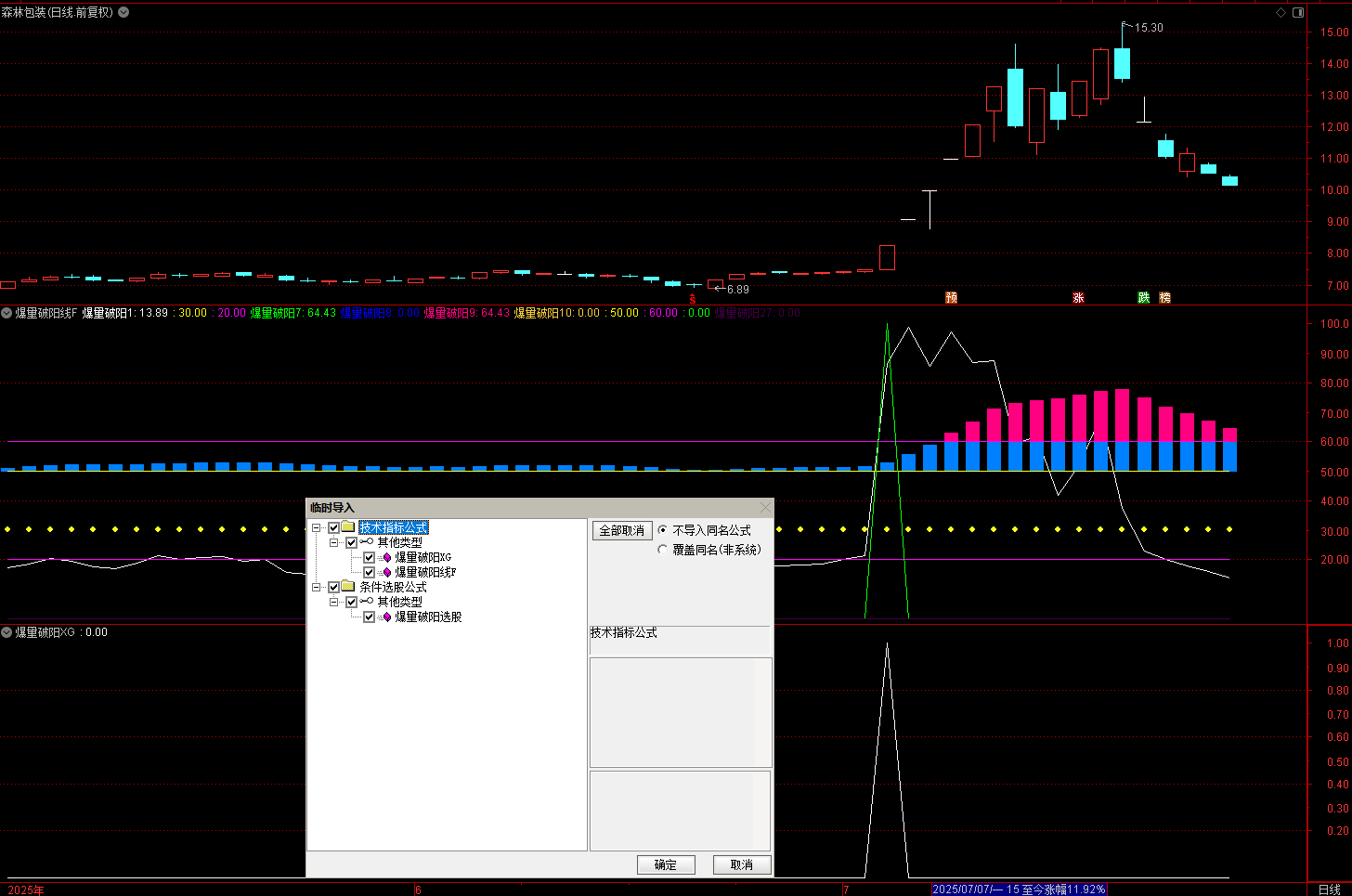
Task: Click the 爆量破阳9: 64.43 indicator value
Action: pos(467,313)
